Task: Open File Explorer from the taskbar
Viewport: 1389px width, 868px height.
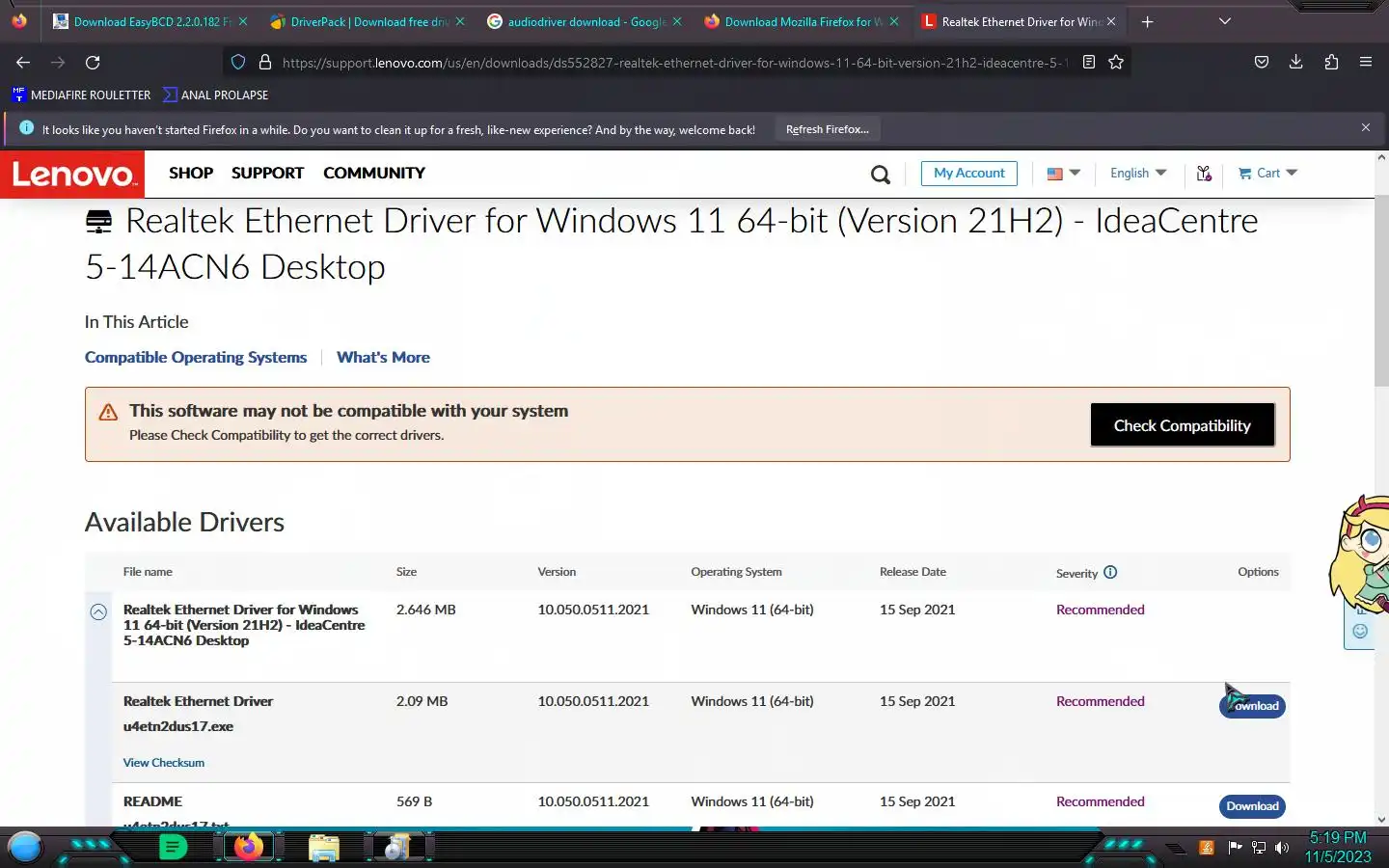Action: [323, 848]
